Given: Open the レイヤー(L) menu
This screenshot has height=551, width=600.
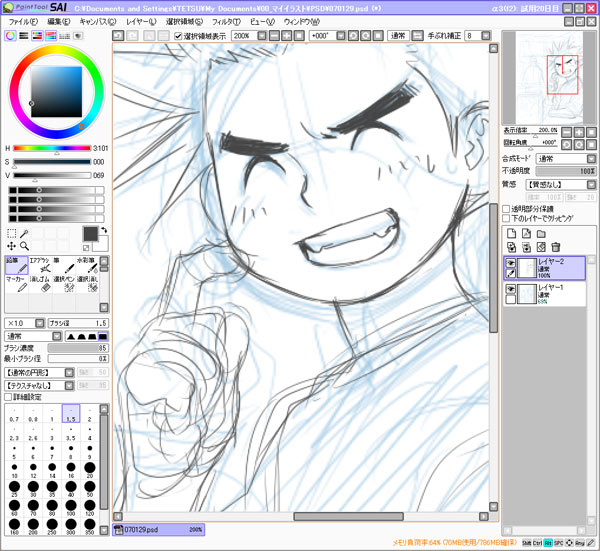Looking at the screenshot, I should click(141, 22).
